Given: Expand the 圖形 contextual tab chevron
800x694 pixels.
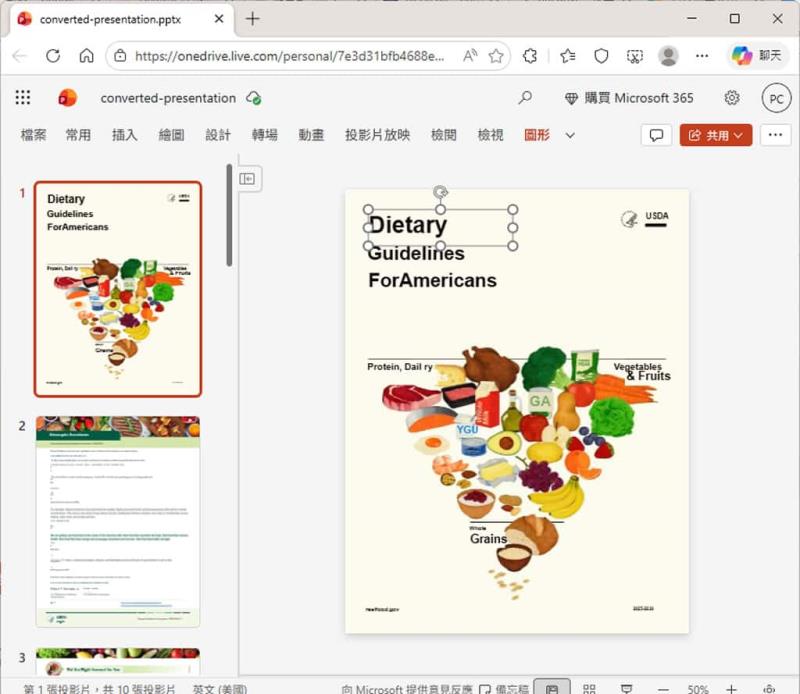Looking at the screenshot, I should (x=568, y=134).
